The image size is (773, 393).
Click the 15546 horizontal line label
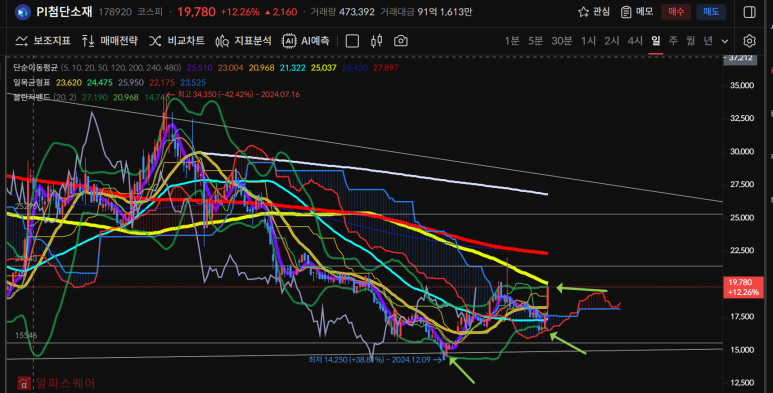point(26,335)
